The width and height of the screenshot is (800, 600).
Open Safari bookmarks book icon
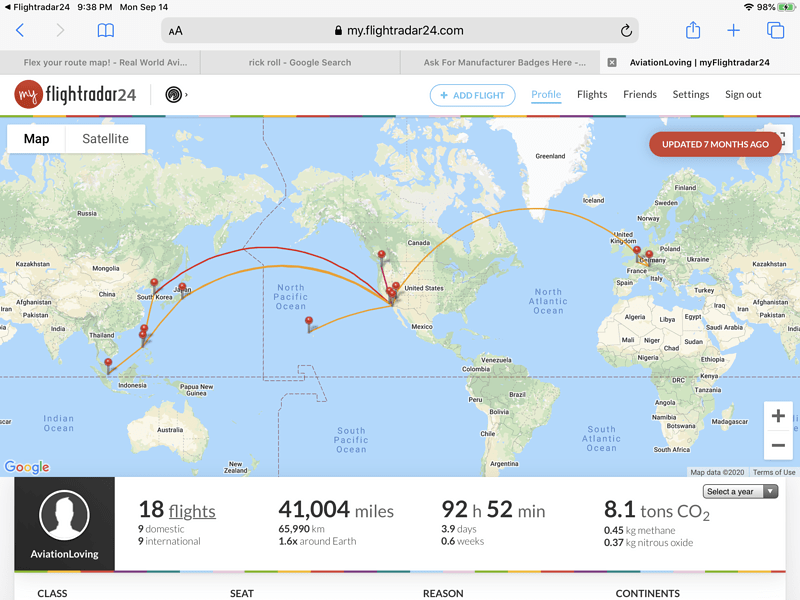(x=106, y=31)
